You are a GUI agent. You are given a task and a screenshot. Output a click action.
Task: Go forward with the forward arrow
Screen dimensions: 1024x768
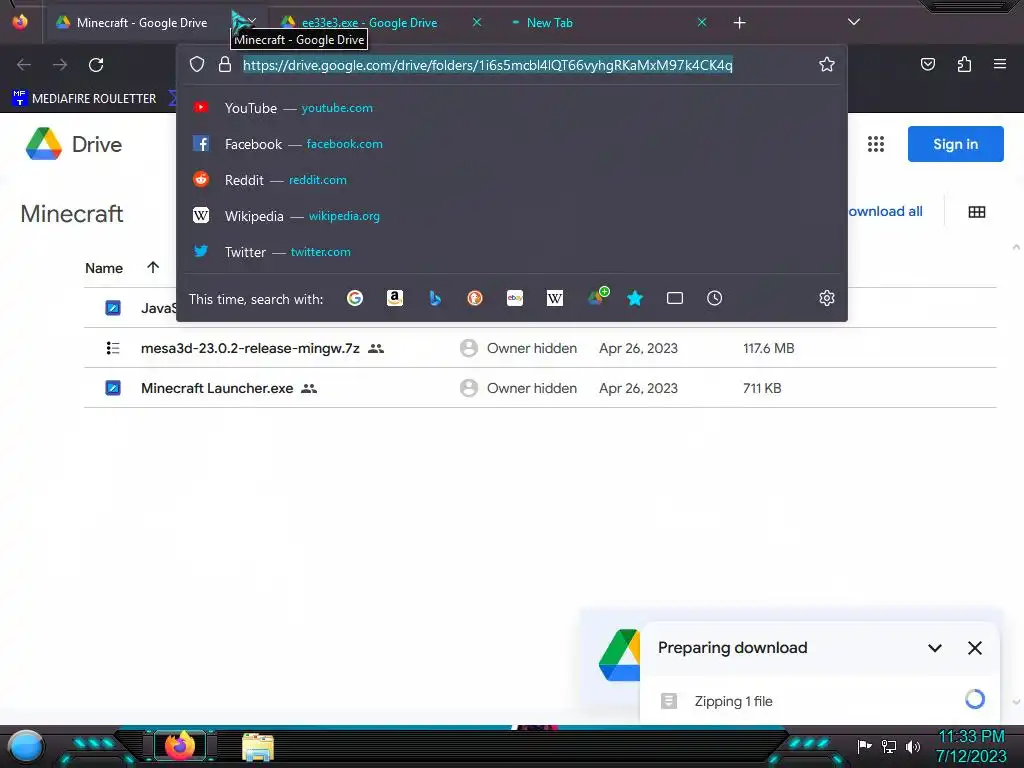coord(60,65)
